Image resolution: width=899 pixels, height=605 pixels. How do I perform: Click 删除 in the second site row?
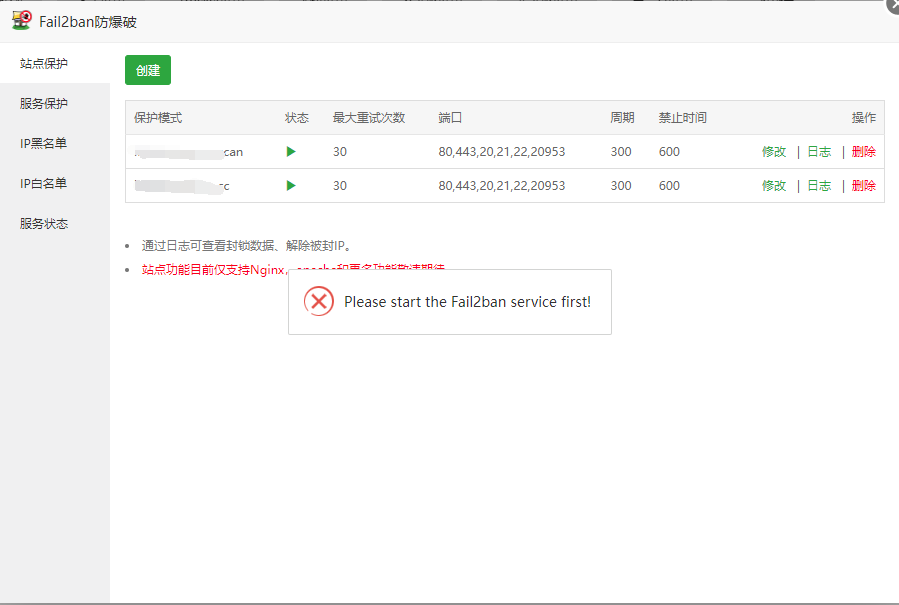(x=864, y=185)
